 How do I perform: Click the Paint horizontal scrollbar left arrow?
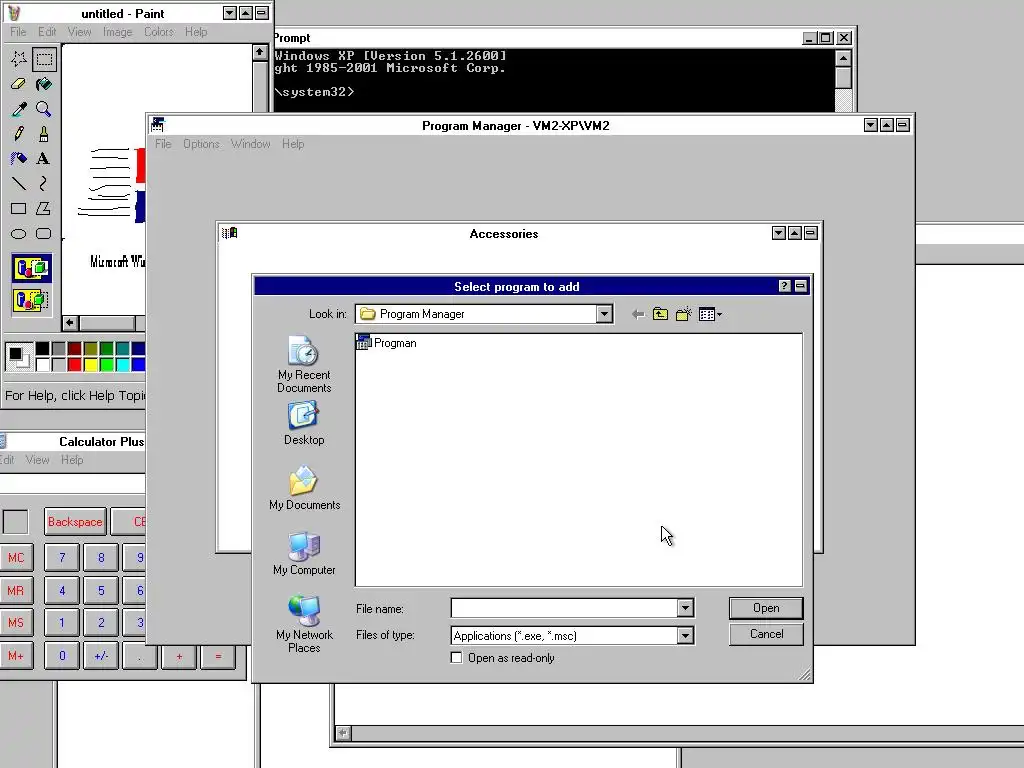[70, 323]
